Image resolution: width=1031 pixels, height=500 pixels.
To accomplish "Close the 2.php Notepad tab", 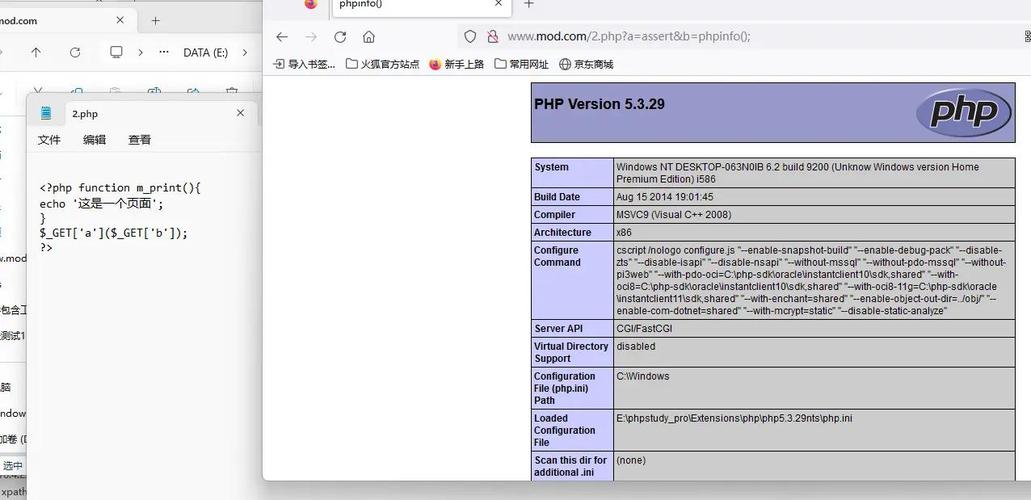I will pyautogui.click(x=240, y=113).
